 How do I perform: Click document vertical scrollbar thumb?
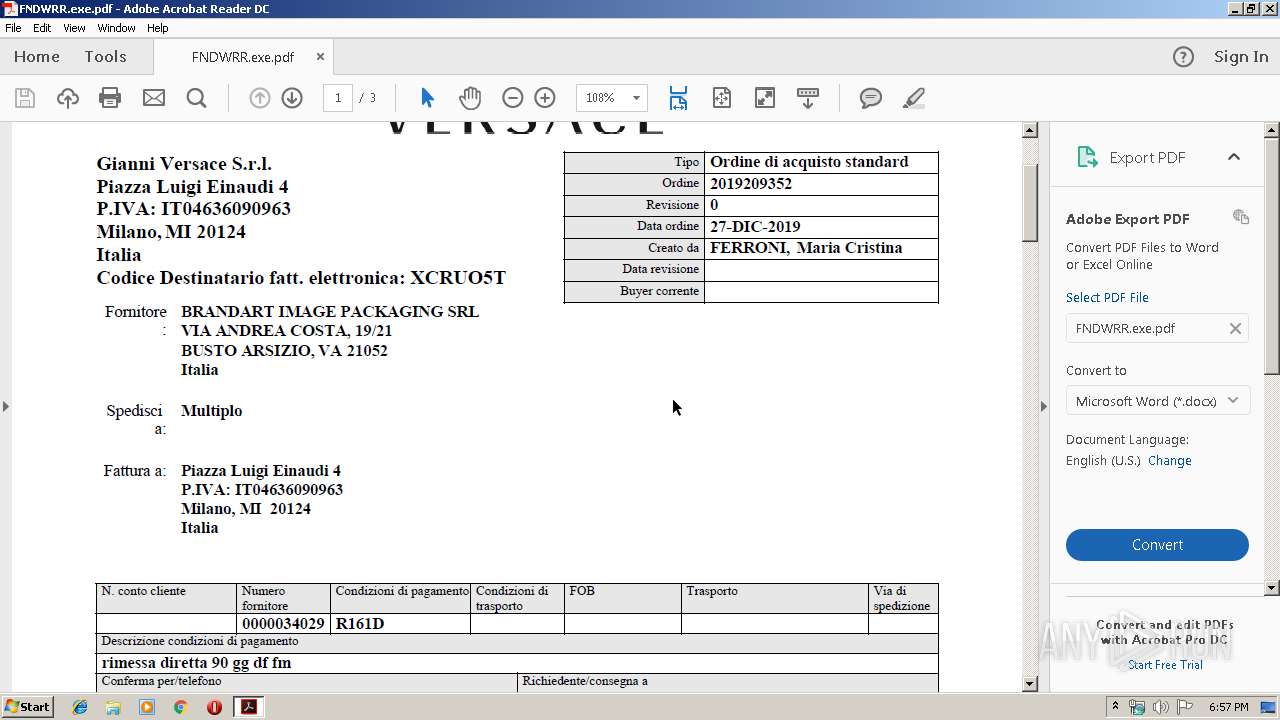pos(1030,204)
